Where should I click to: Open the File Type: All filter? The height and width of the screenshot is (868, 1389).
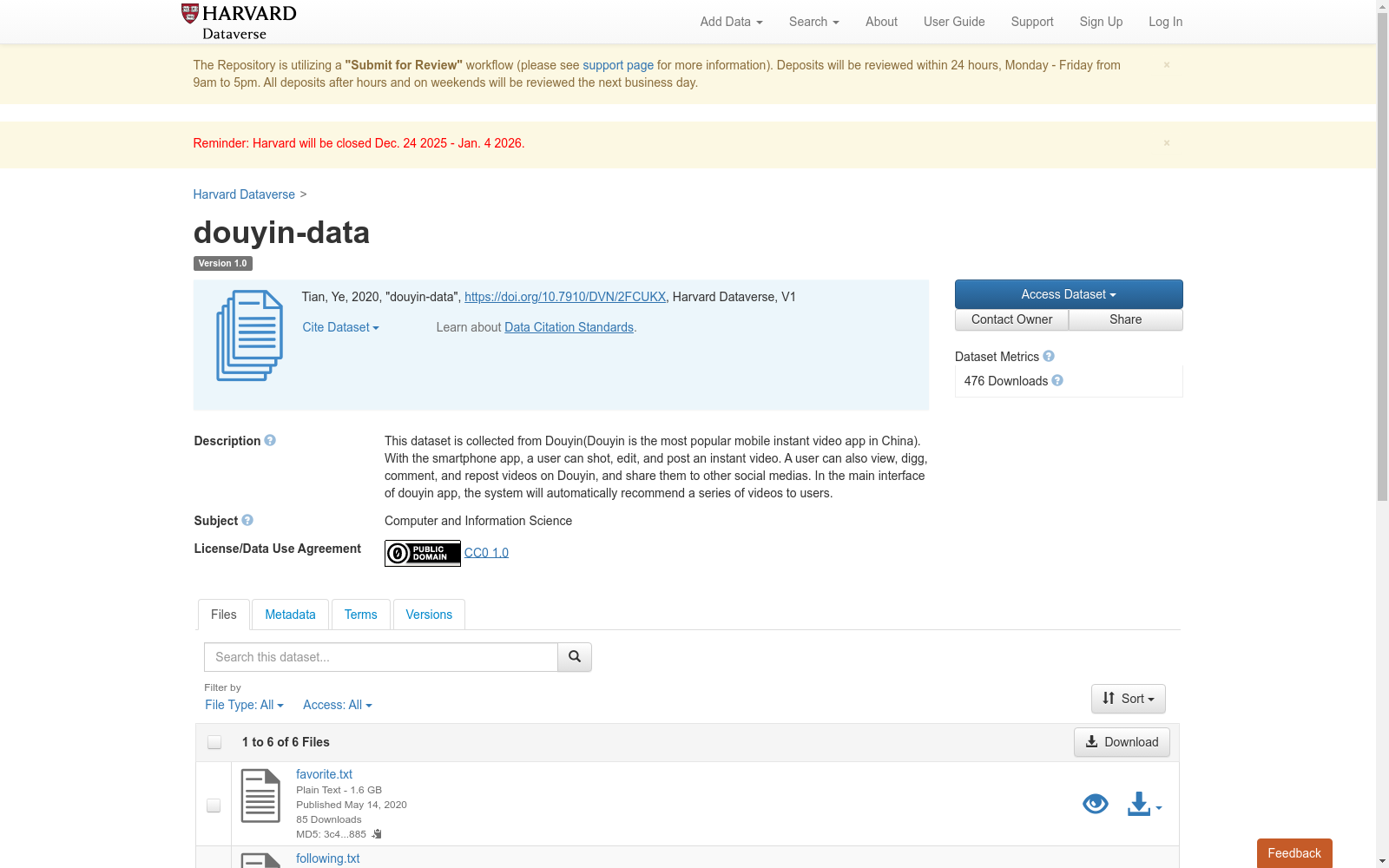click(x=244, y=705)
